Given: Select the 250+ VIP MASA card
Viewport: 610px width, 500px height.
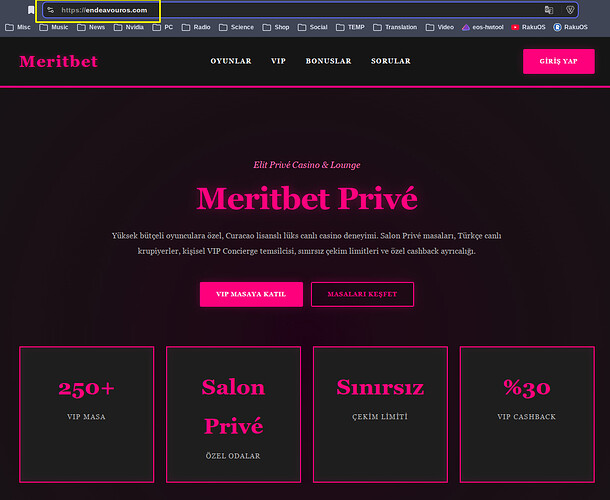Looking at the screenshot, I should pos(87,414).
